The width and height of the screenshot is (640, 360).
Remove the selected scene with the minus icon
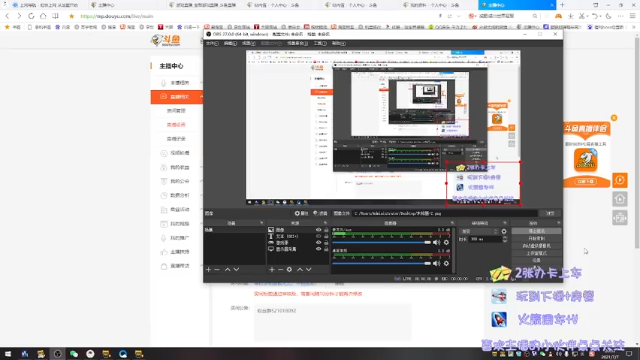[x=217, y=269]
